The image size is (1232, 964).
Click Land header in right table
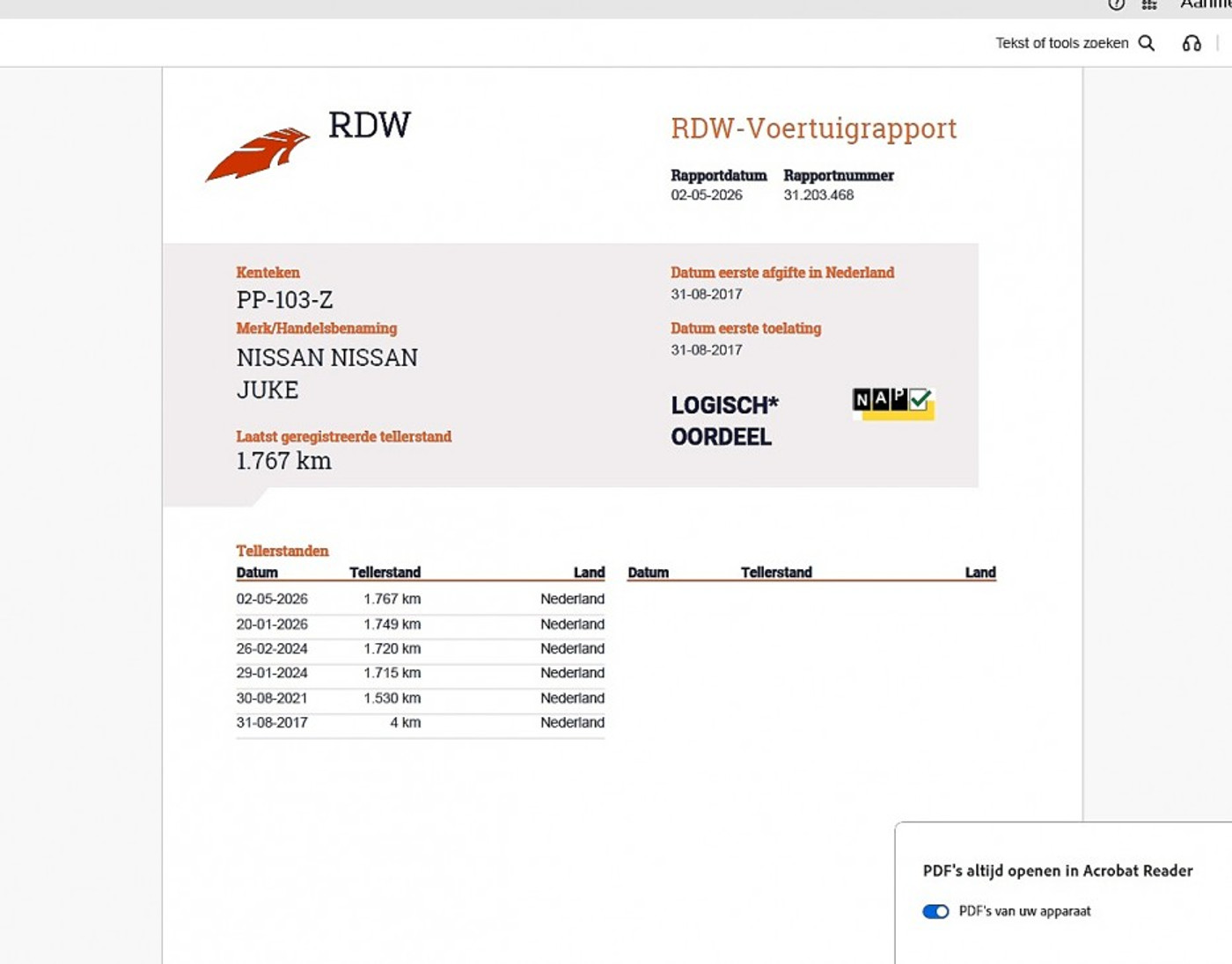(980, 573)
